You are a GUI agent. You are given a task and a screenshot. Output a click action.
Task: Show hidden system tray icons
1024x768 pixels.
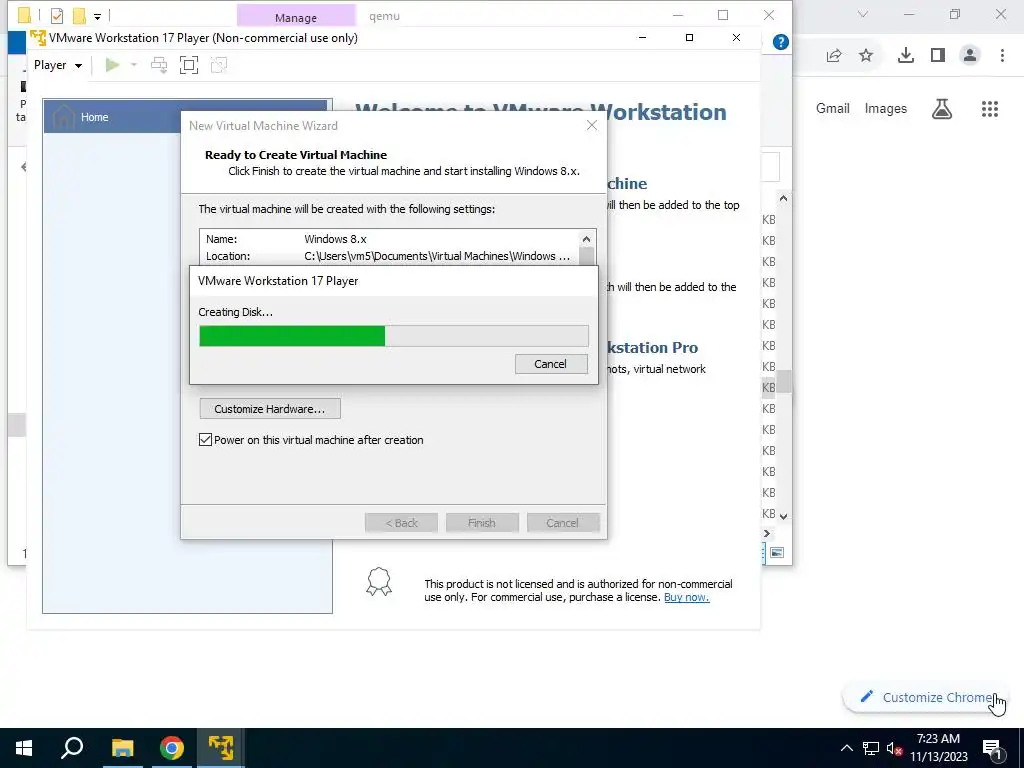click(x=846, y=748)
